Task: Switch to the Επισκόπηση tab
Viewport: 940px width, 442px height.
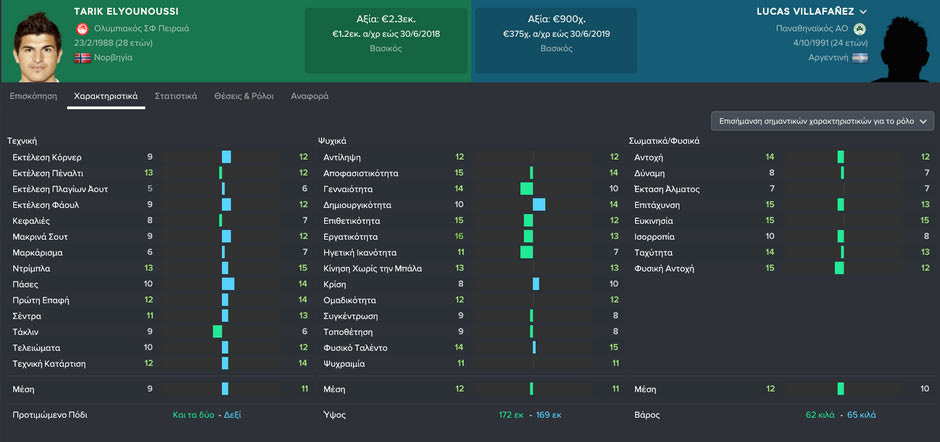Action: (32, 96)
